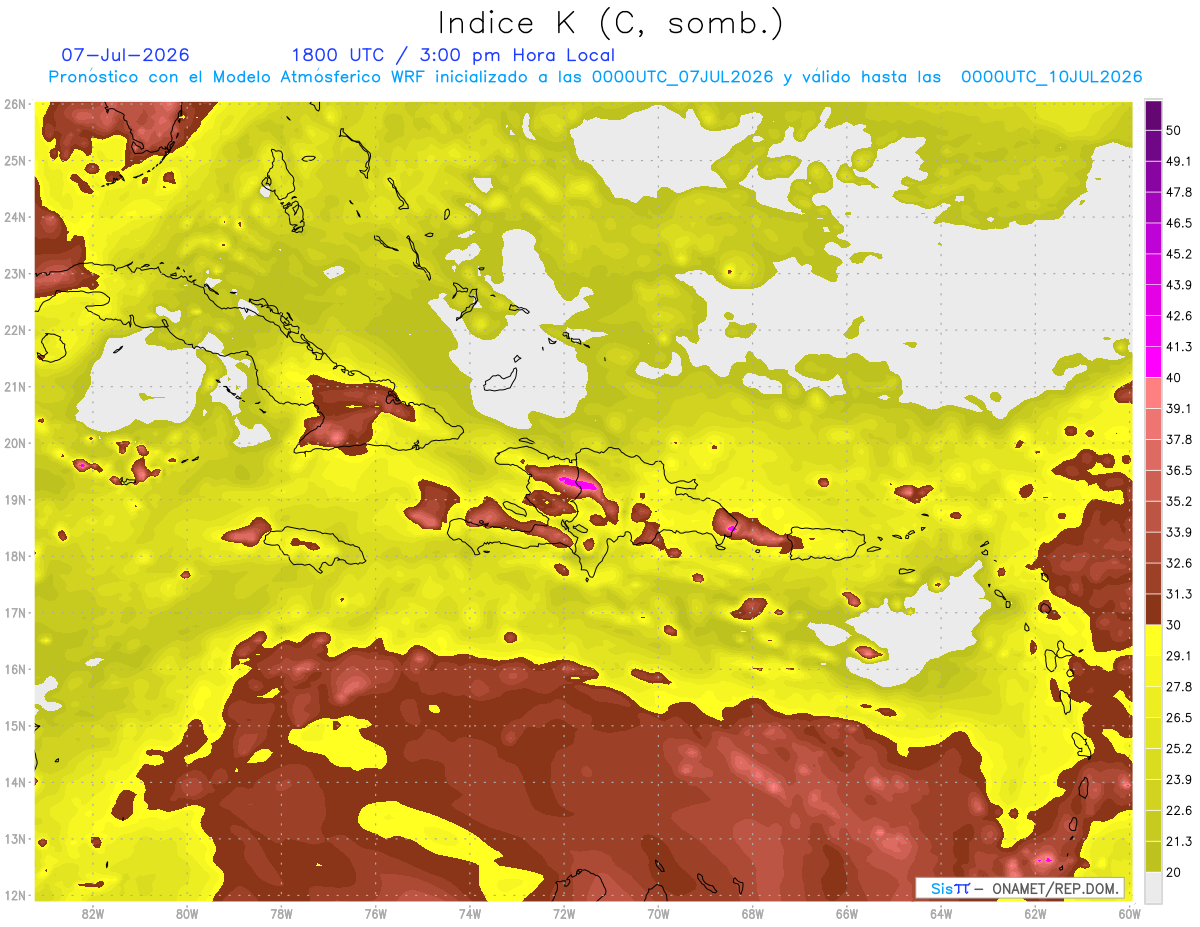1200x927 pixels.
Task: Click the colorbar label '22.6'
Action: 1178,810
